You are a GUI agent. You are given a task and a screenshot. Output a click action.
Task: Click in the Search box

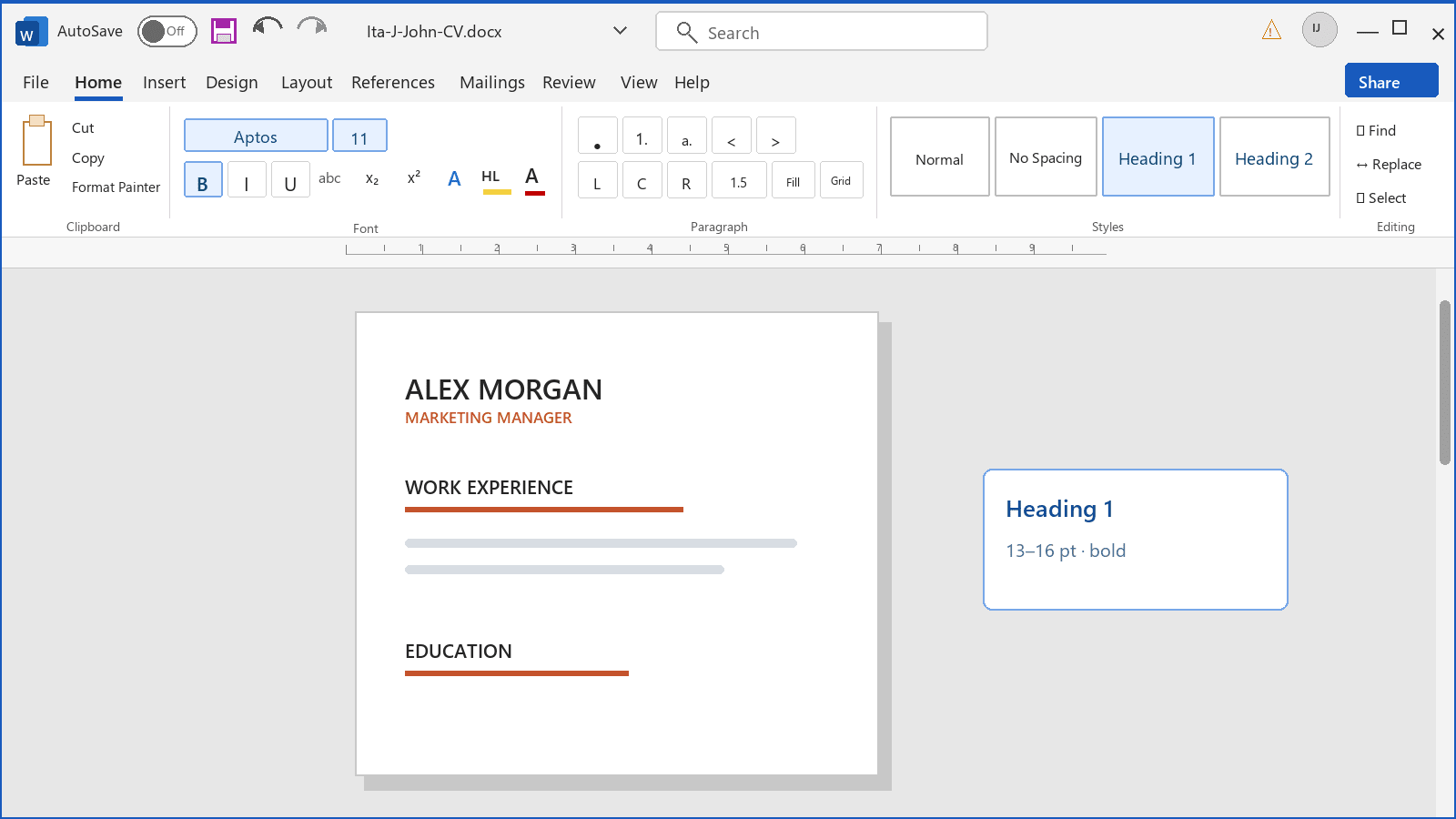822,31
